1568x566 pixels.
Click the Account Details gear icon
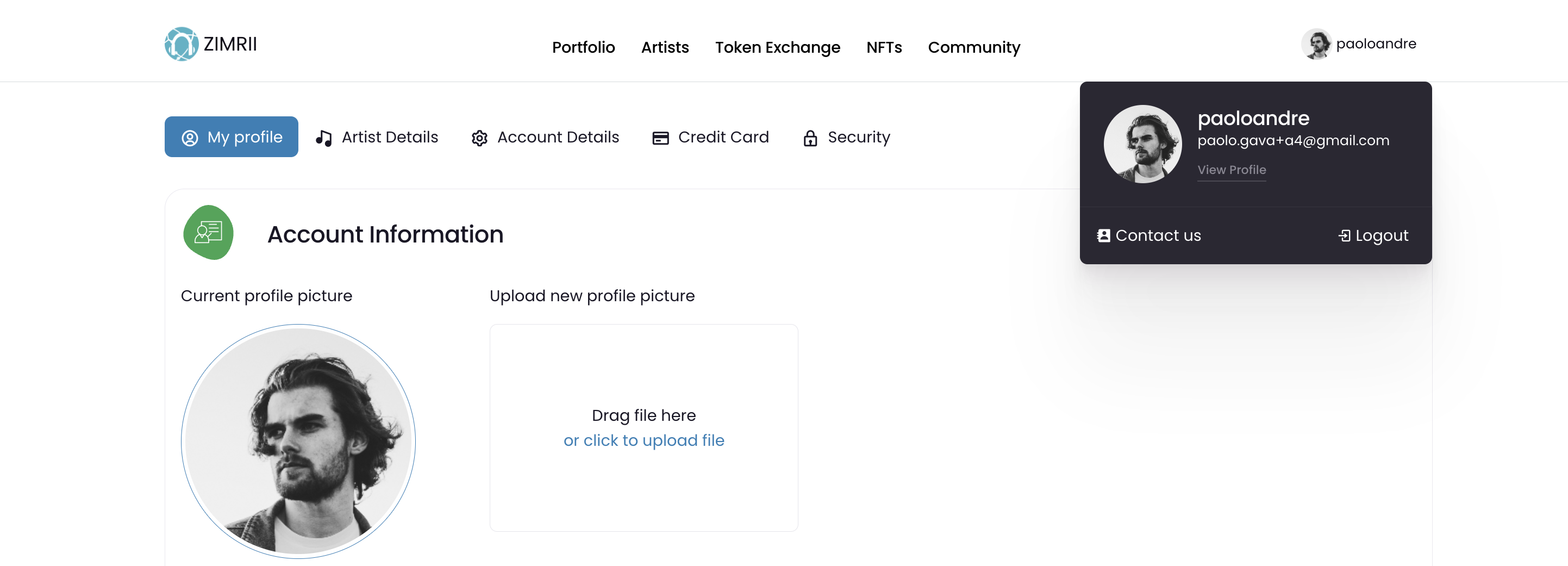[480, 138]
